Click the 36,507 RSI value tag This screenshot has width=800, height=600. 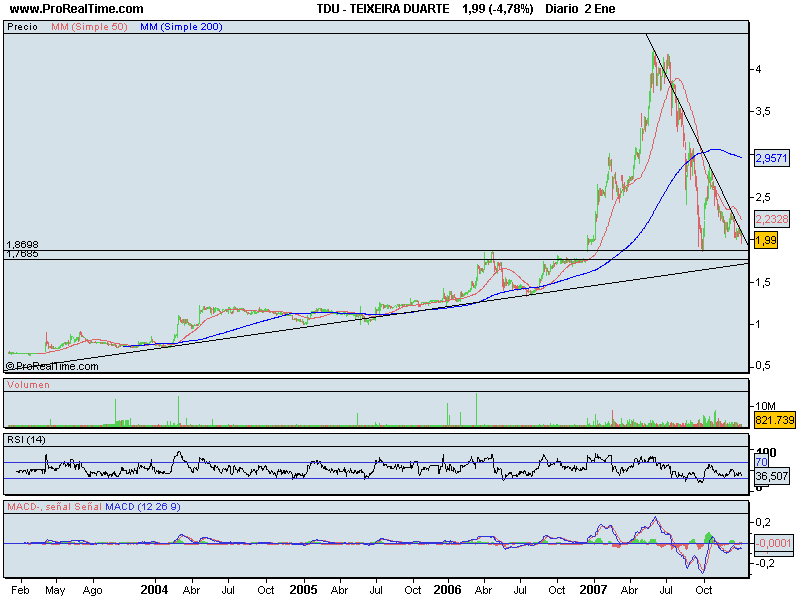(x=772, y=476)
